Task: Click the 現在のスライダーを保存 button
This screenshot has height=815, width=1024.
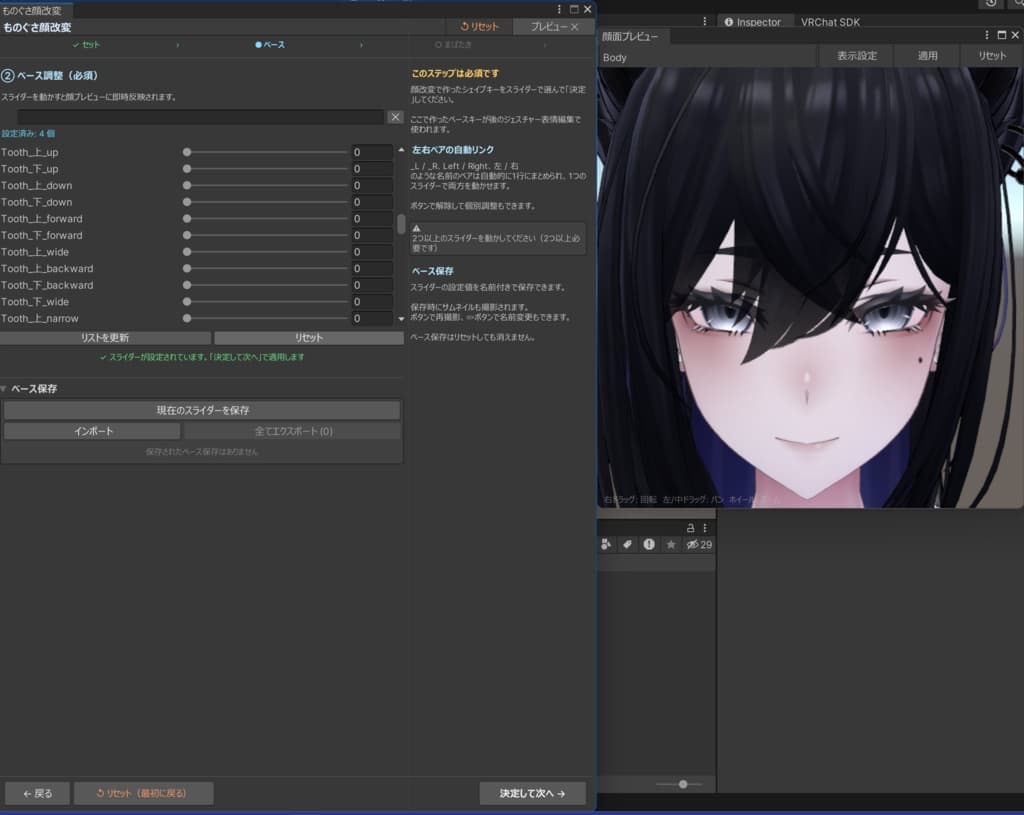Action: [202, 410]
